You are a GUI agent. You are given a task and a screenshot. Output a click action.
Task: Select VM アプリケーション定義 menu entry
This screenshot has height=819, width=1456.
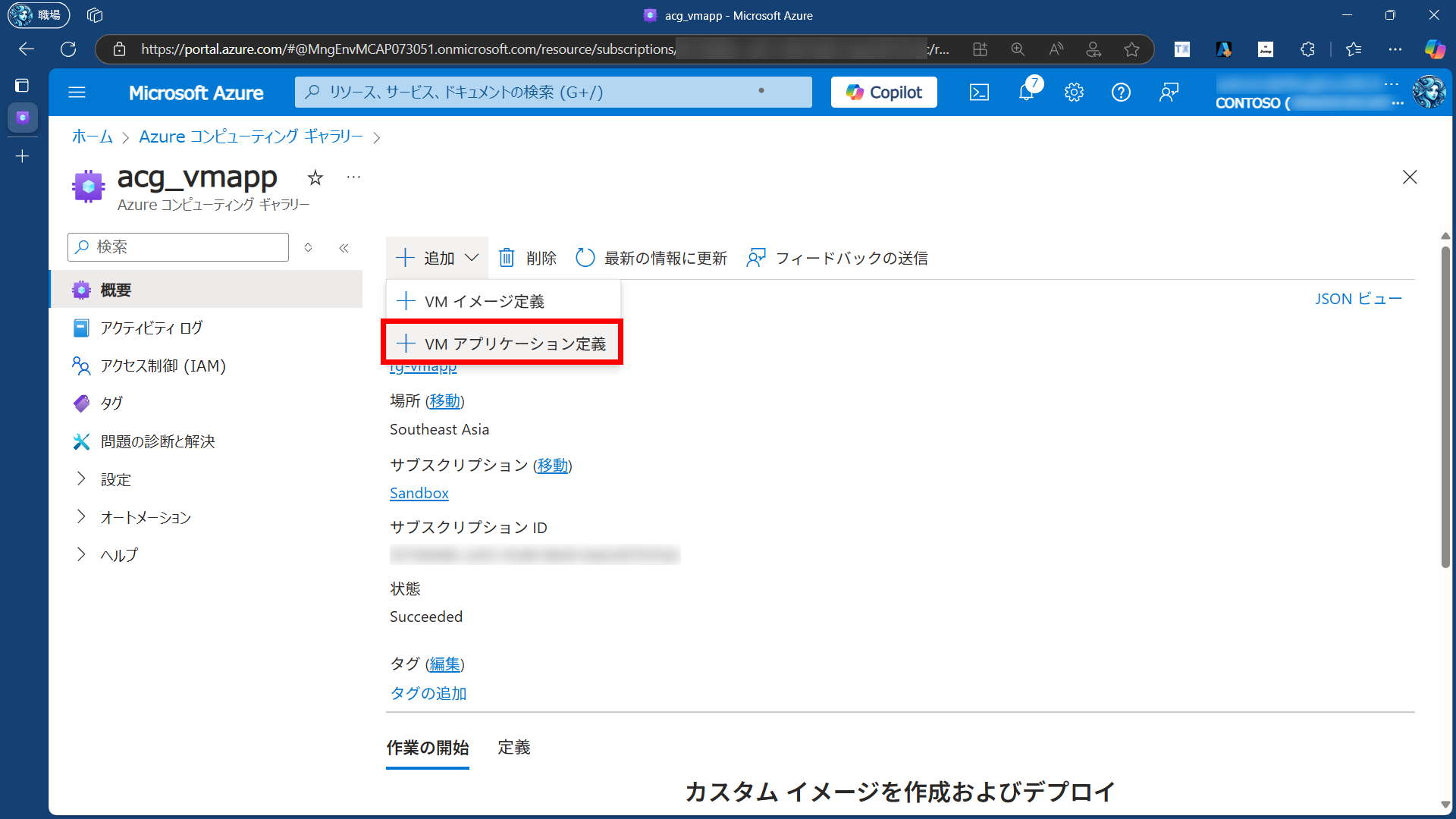point(504,344)
